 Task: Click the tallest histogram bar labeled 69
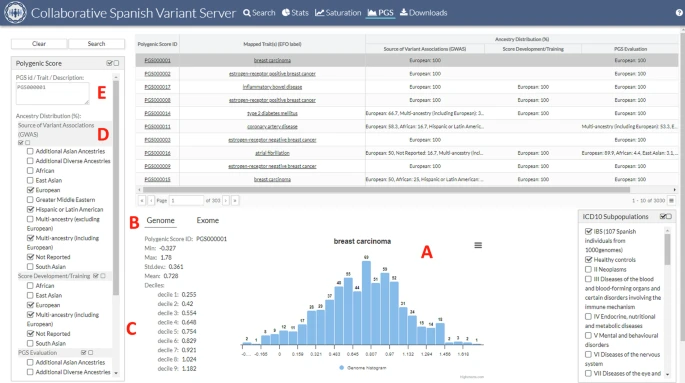366,303
